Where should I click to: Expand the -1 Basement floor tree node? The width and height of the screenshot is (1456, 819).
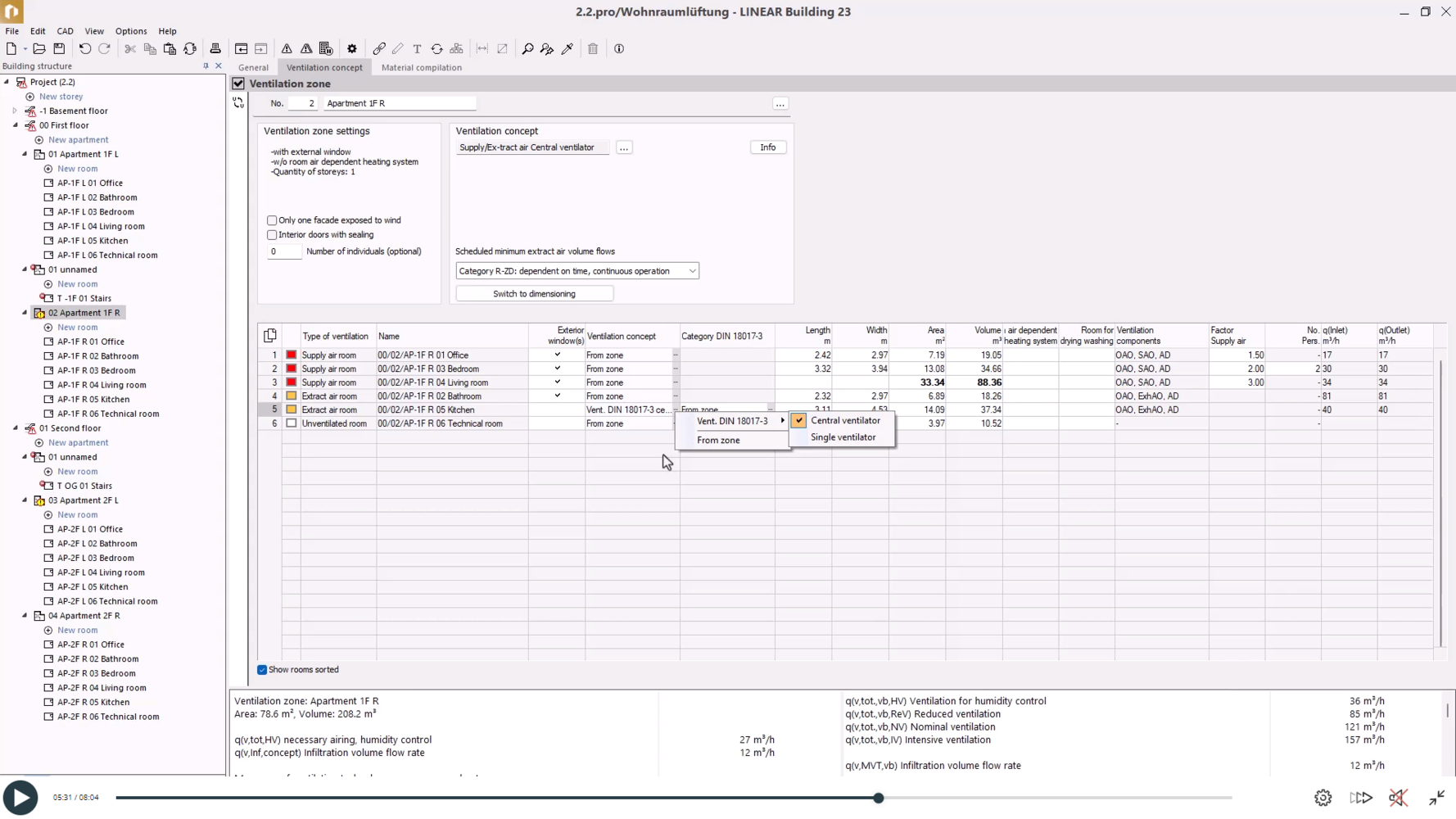[x=15, y=111]
